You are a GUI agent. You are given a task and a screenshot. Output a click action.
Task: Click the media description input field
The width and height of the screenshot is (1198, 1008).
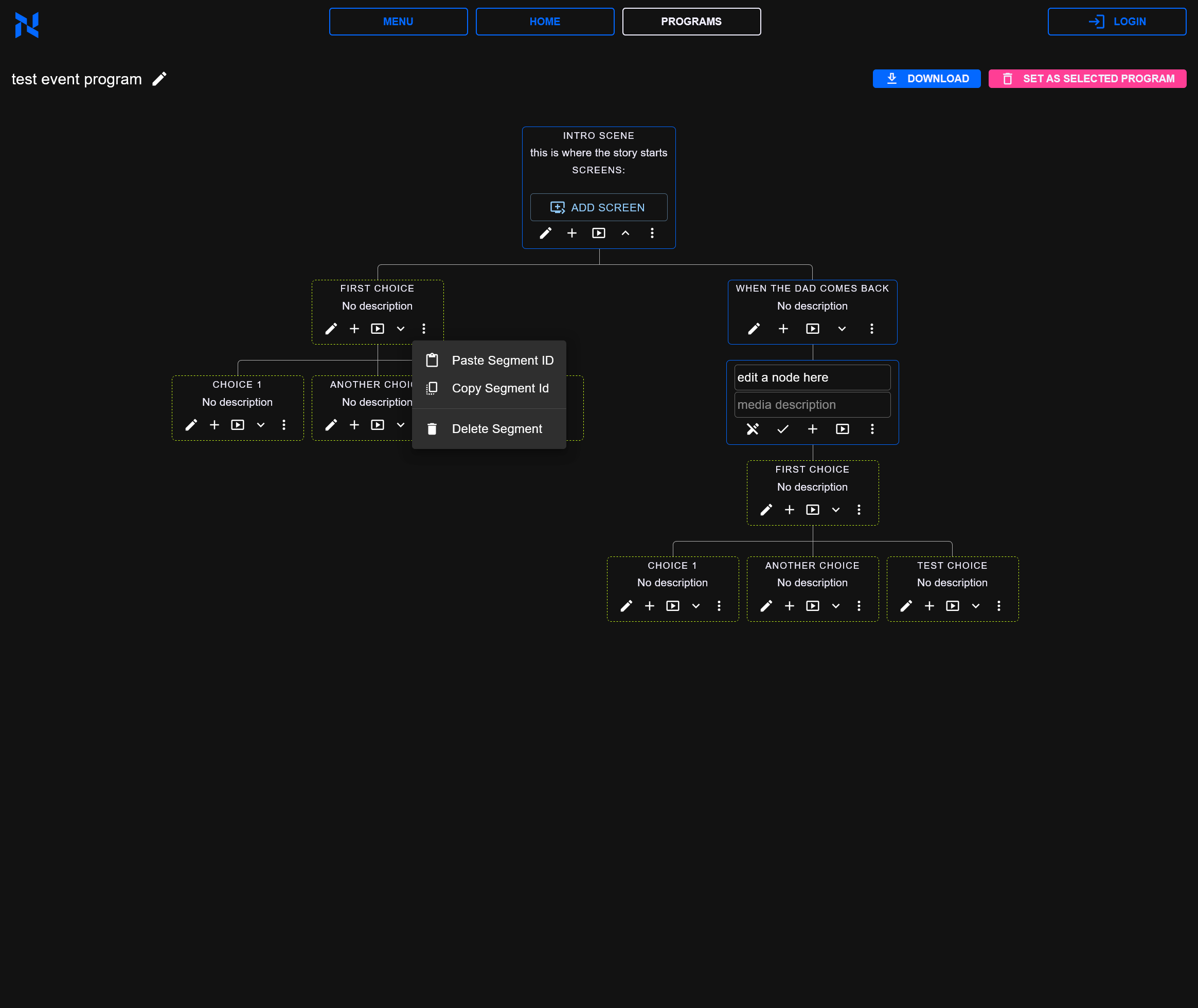(812, 405)
